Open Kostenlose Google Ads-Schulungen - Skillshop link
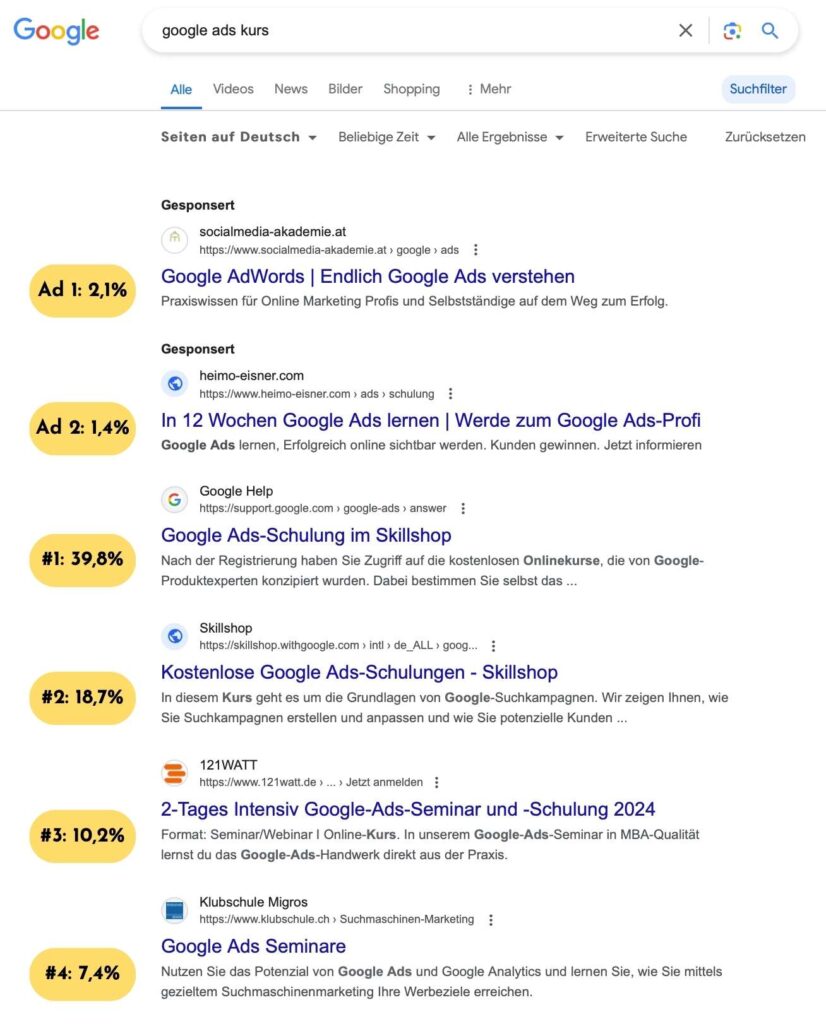Viewport: 826px width, 1024px height. pos(359,672)
